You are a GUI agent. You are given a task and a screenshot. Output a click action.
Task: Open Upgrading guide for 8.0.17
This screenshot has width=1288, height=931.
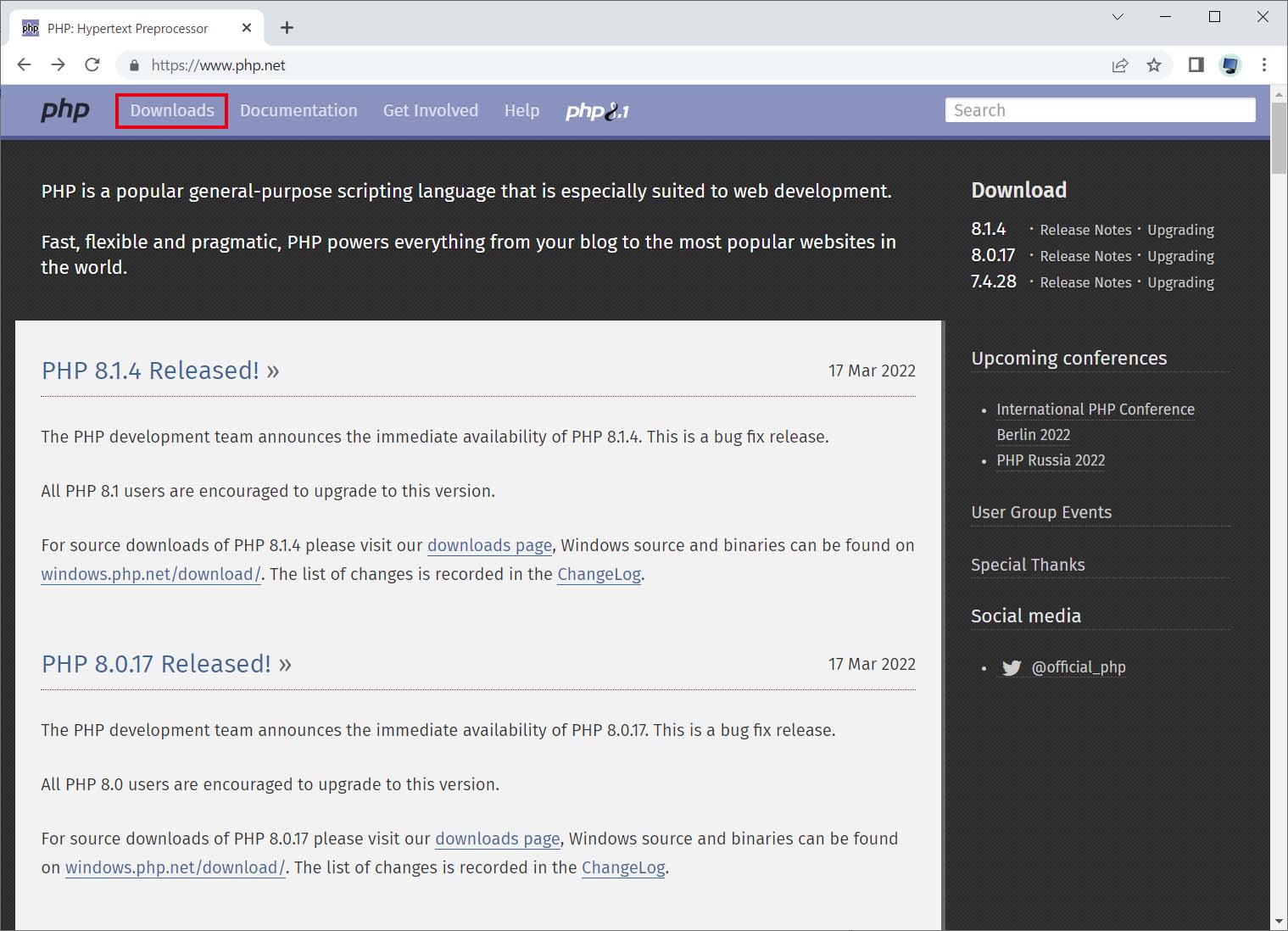tap(1180, 256)
